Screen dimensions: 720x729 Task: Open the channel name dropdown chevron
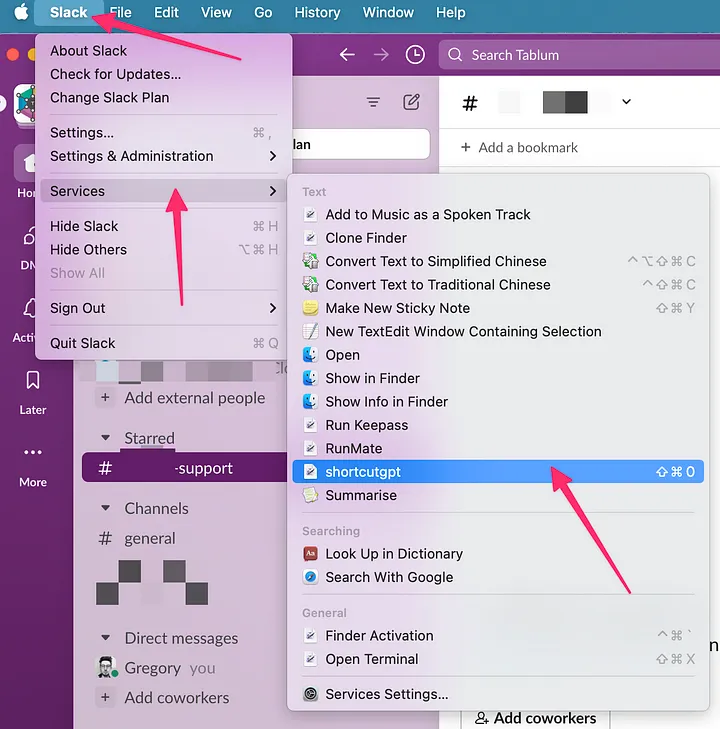(626, 102)
